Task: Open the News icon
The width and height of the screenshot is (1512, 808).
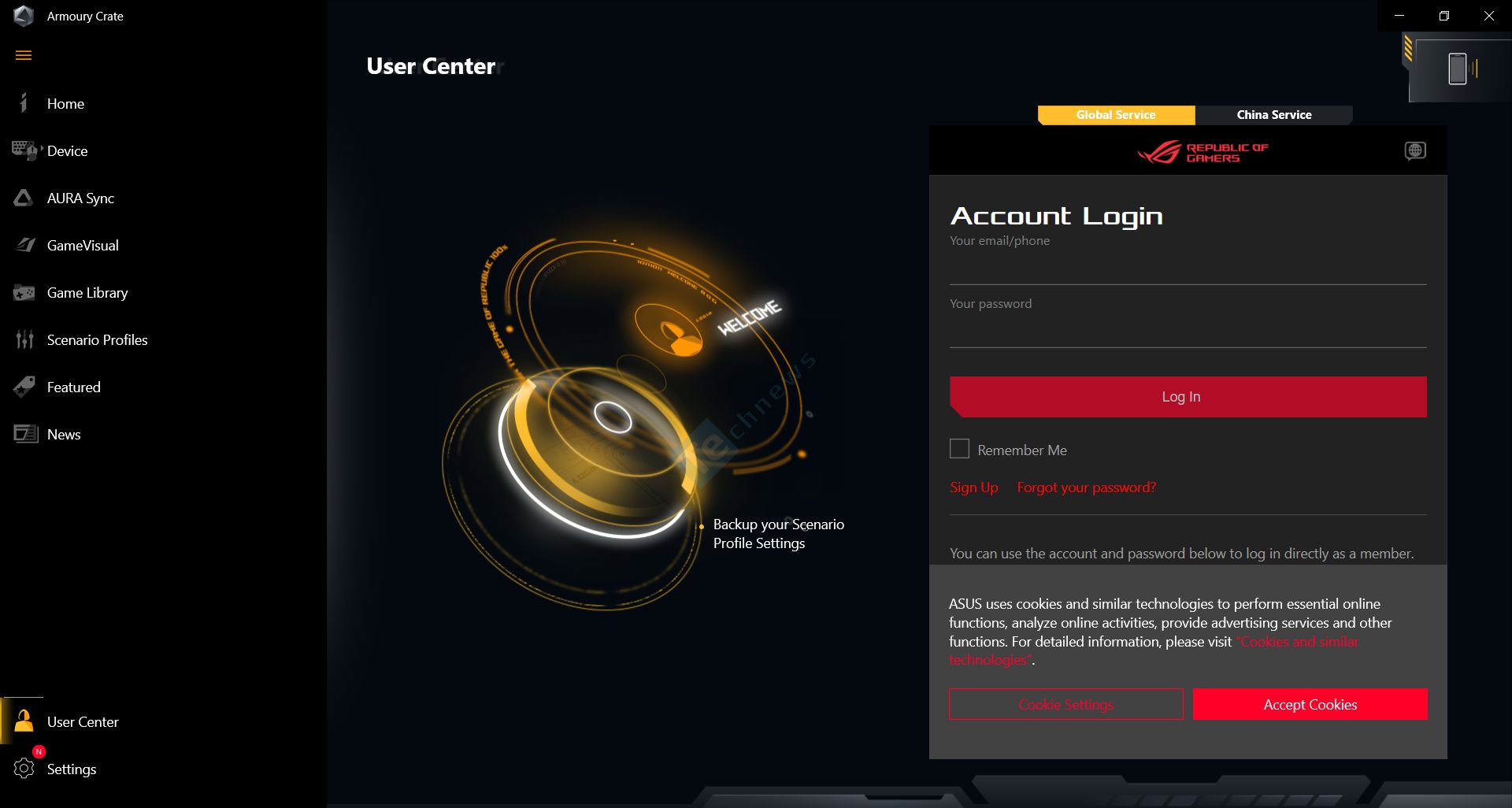Action: coord(26,434)
